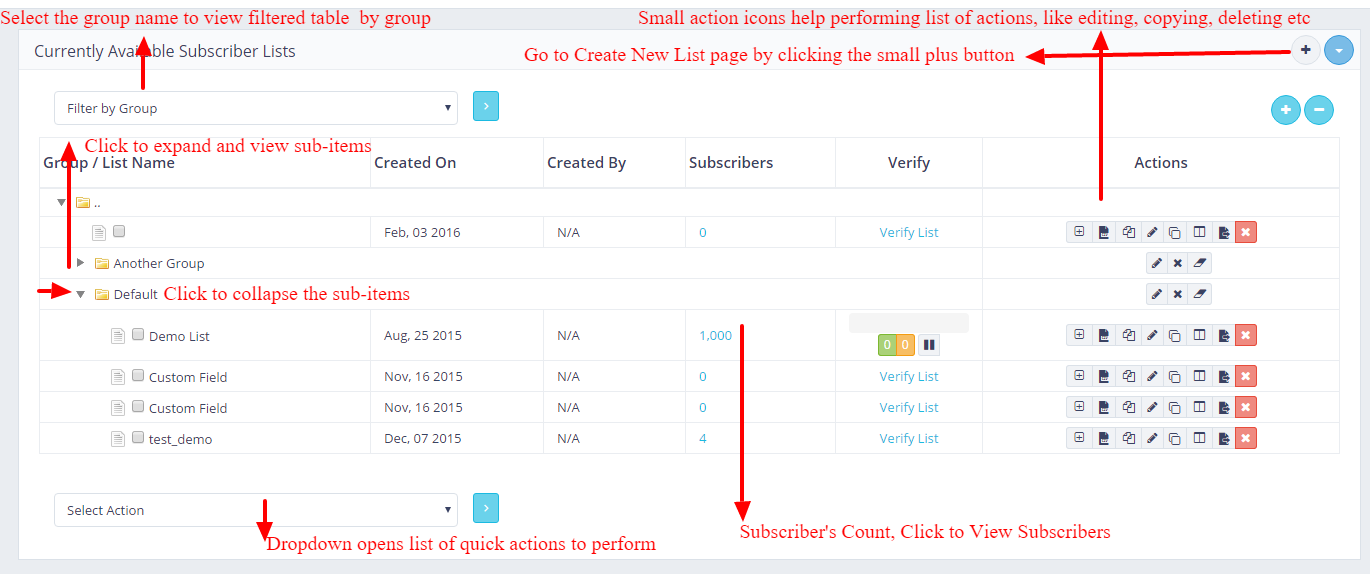
Task: Click the eraser icon for Another Group
Action: pos(1201,264)
